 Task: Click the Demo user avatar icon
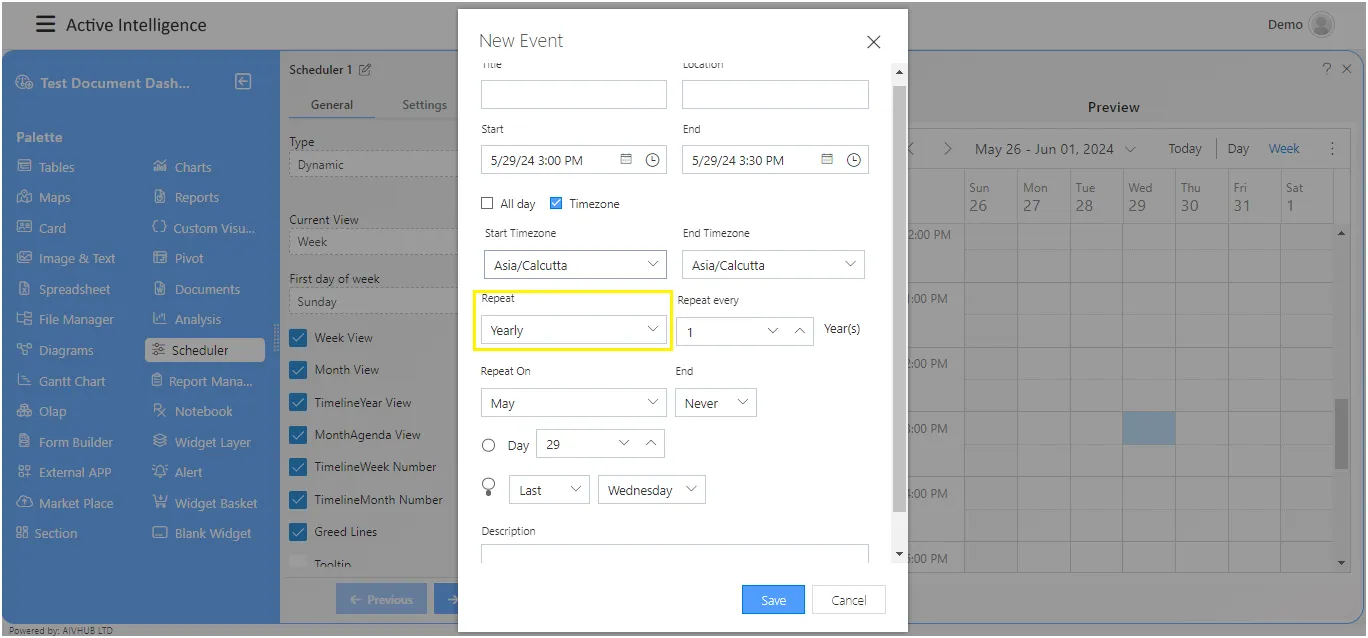click(x=1321, y=24)
